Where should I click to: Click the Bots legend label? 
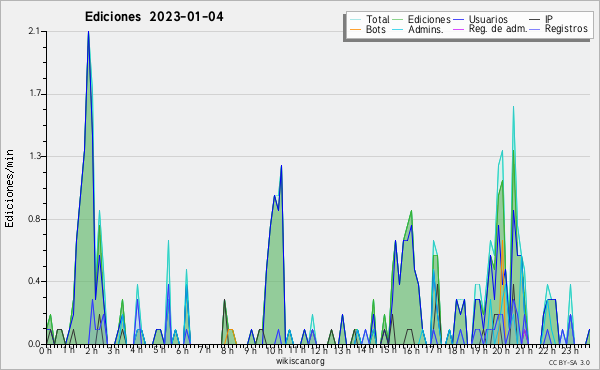pos(375,29)
